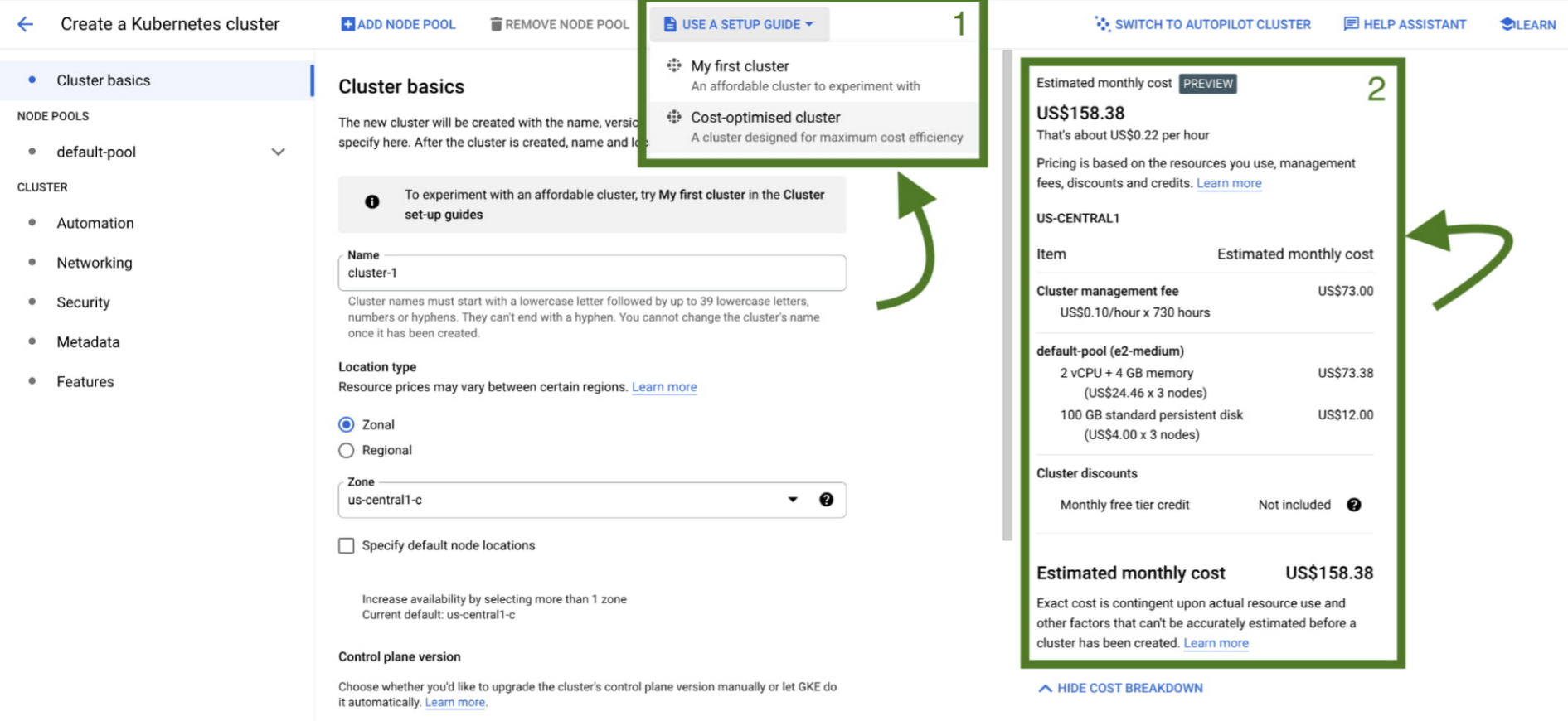The image size is (1568, 721).
Task: Select the Zonal location type
Action: tap(347, 424)
